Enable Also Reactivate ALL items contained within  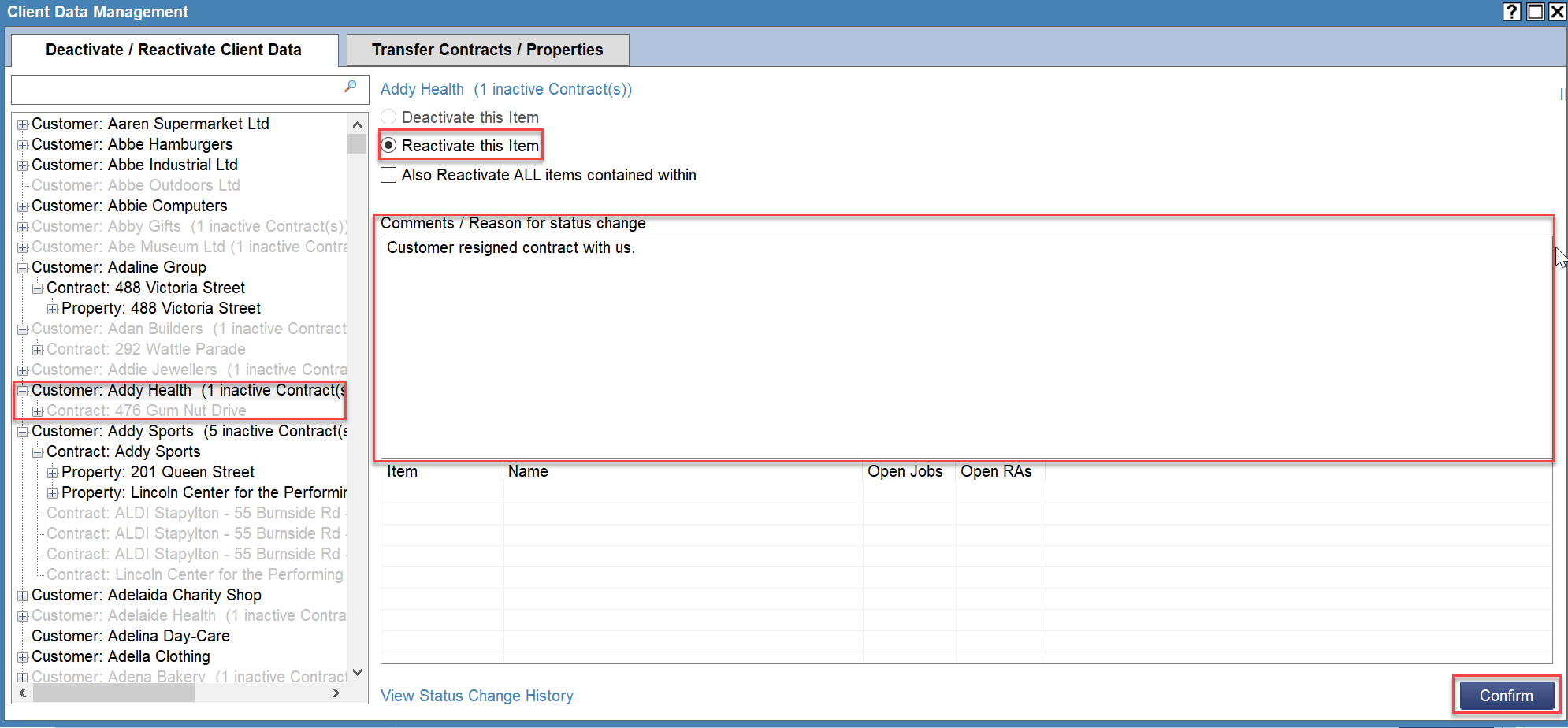pyautogui.click(x=388, y=174)
